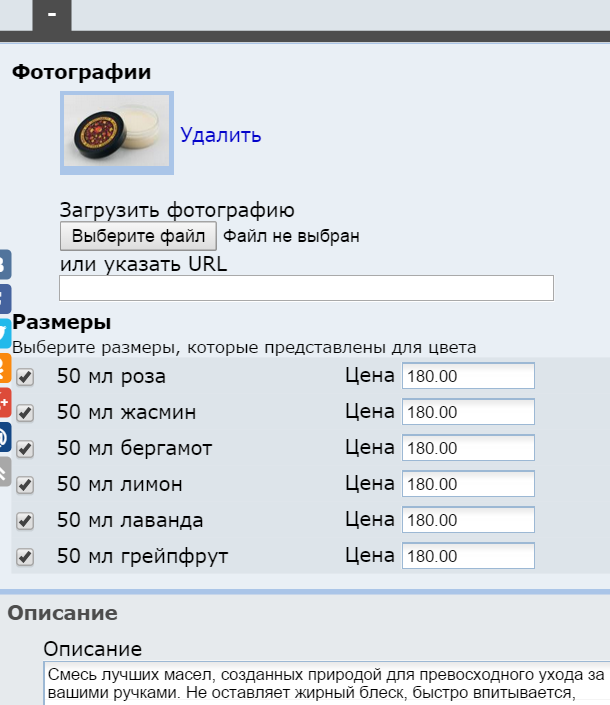Click the Загрузить фотографию label
This screenshot has width=610, height=705.
click(177, 210)
